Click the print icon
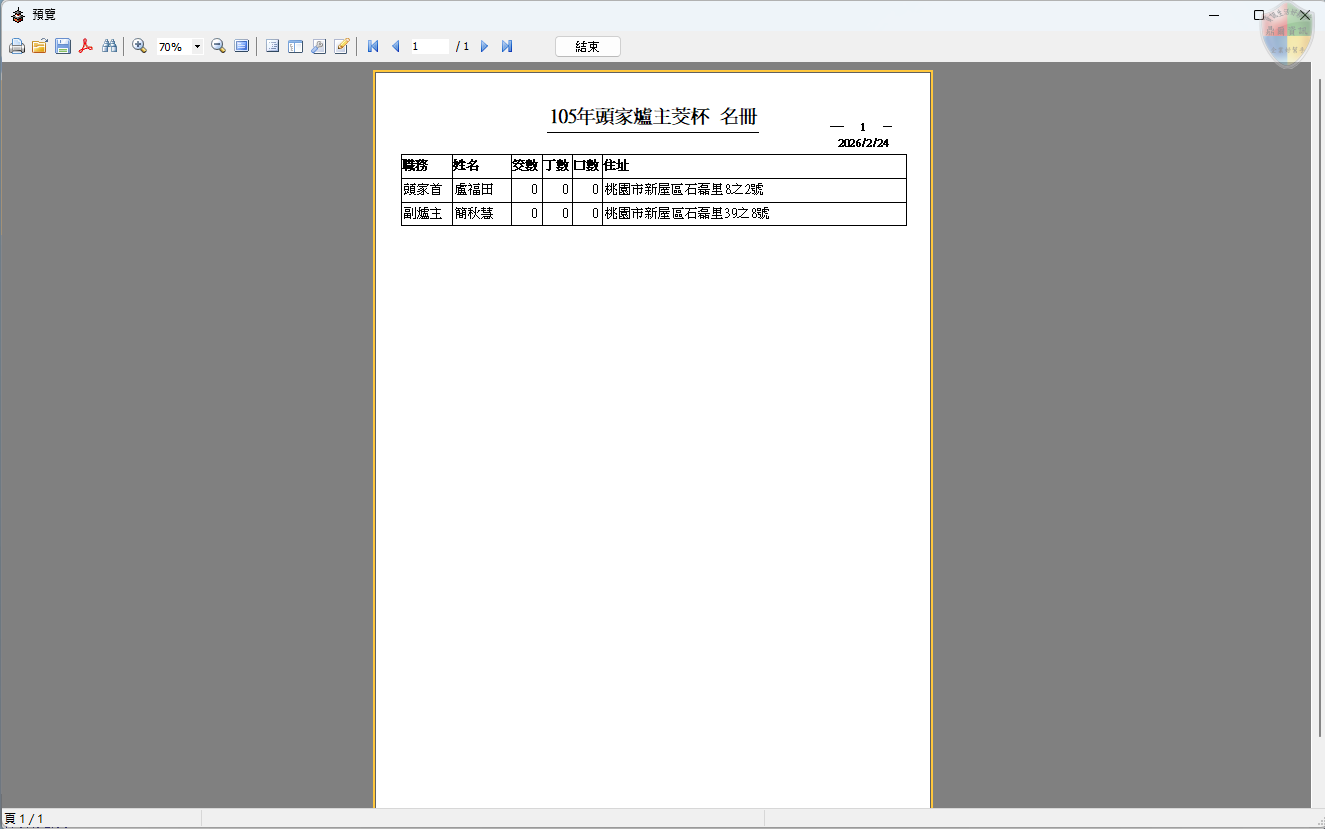Screen dimensions: 1325x829 (17, 46)
